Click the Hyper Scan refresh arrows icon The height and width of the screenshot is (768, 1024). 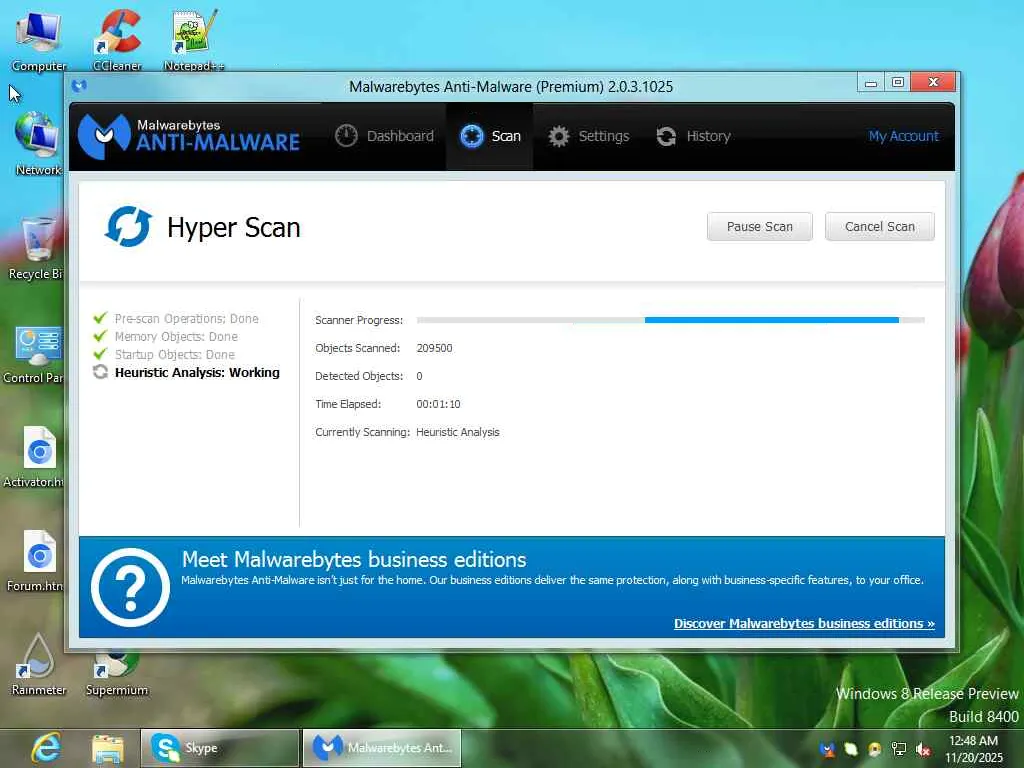[128, 227]
